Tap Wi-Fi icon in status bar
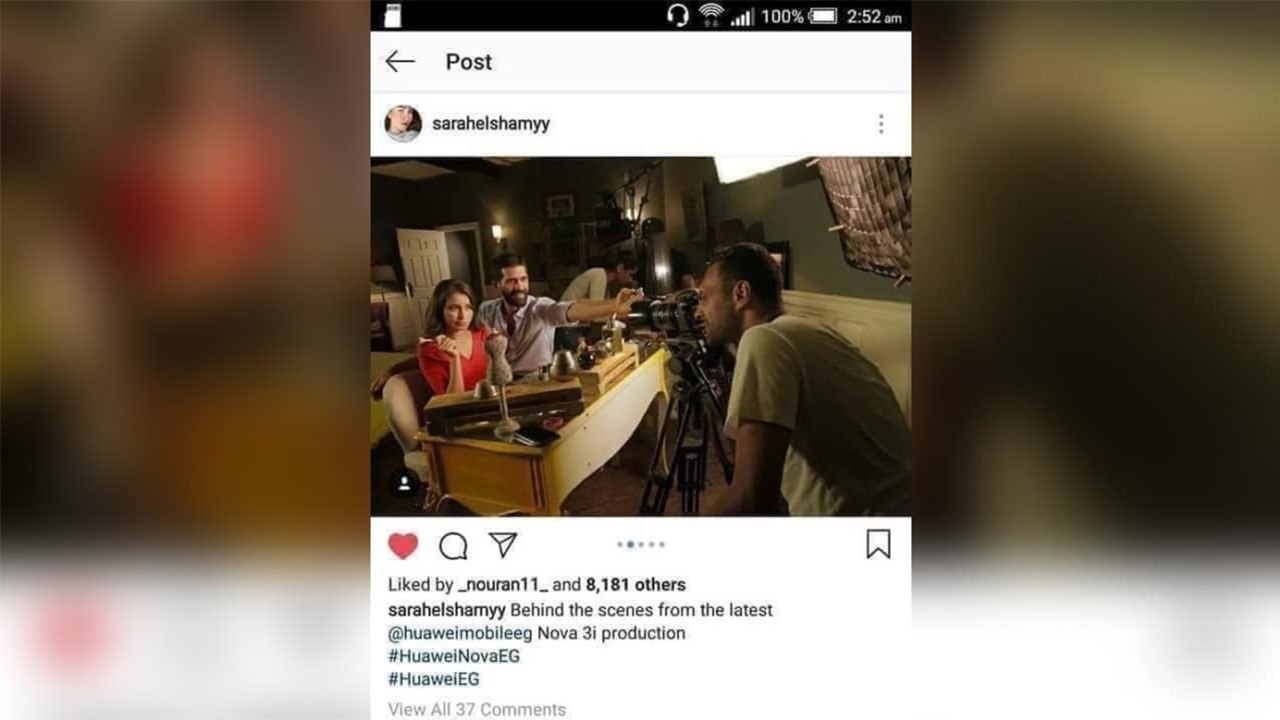Screen dimensions: 1280x720 (711, 15)
